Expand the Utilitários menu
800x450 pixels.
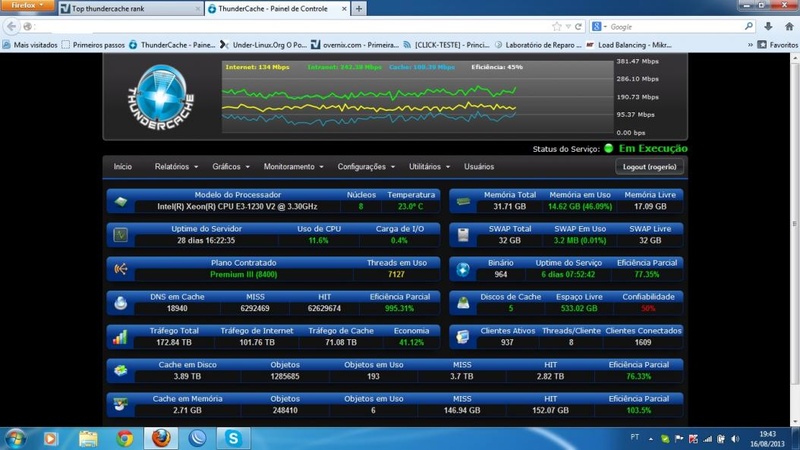(x=429, y=167)
